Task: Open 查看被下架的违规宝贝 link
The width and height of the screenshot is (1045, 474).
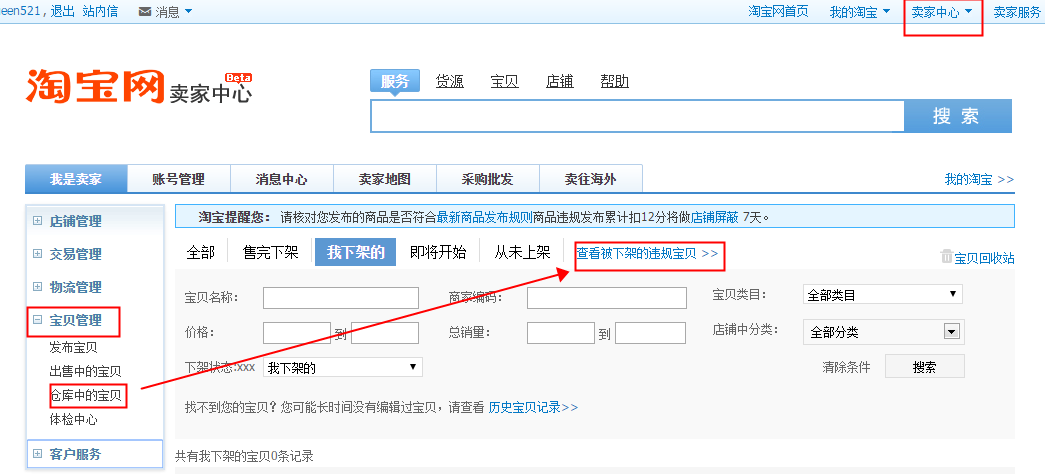Action: coord(647,253)
